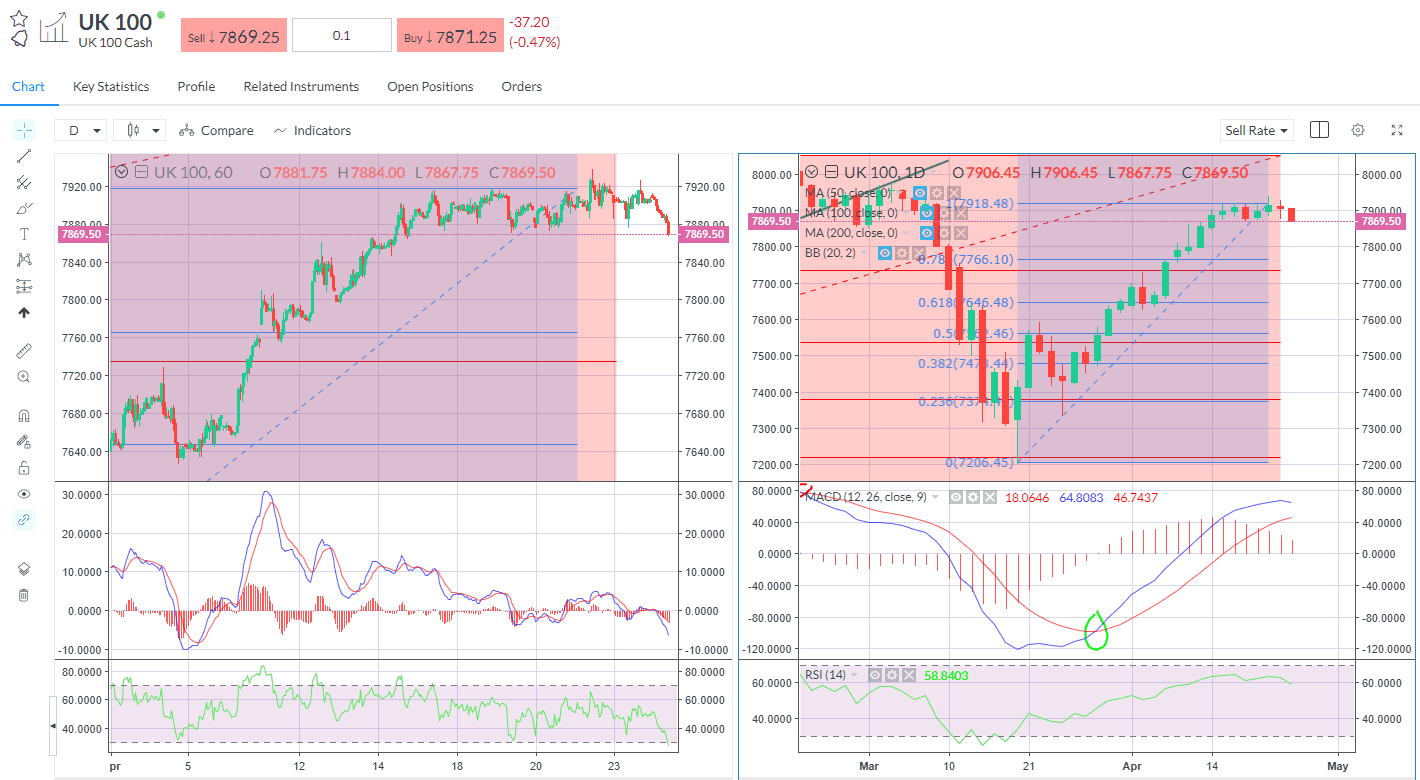Image resolution: width=1420 pixels, height=780 pixels.
Task: Open the Open Positions tab
Action: pyautogui.click(x=430, y=87)
